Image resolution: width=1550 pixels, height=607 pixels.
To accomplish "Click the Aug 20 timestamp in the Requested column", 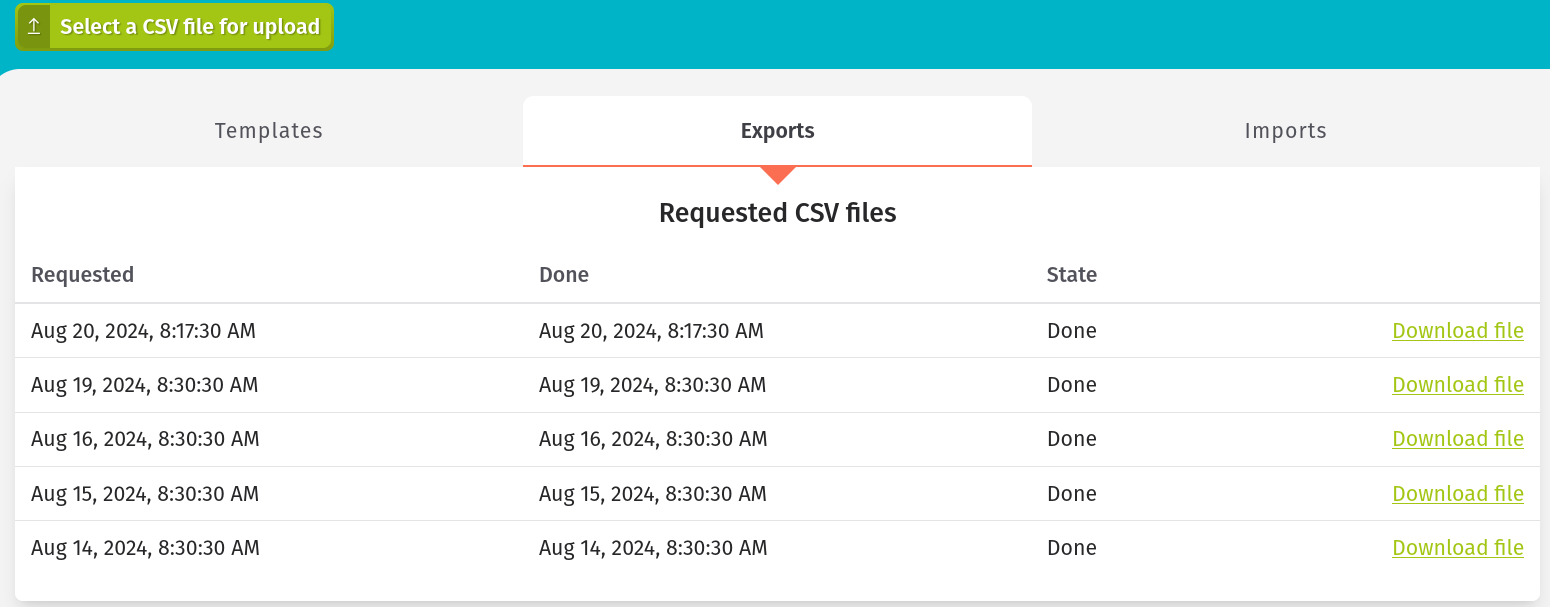I will click(143, 331).
